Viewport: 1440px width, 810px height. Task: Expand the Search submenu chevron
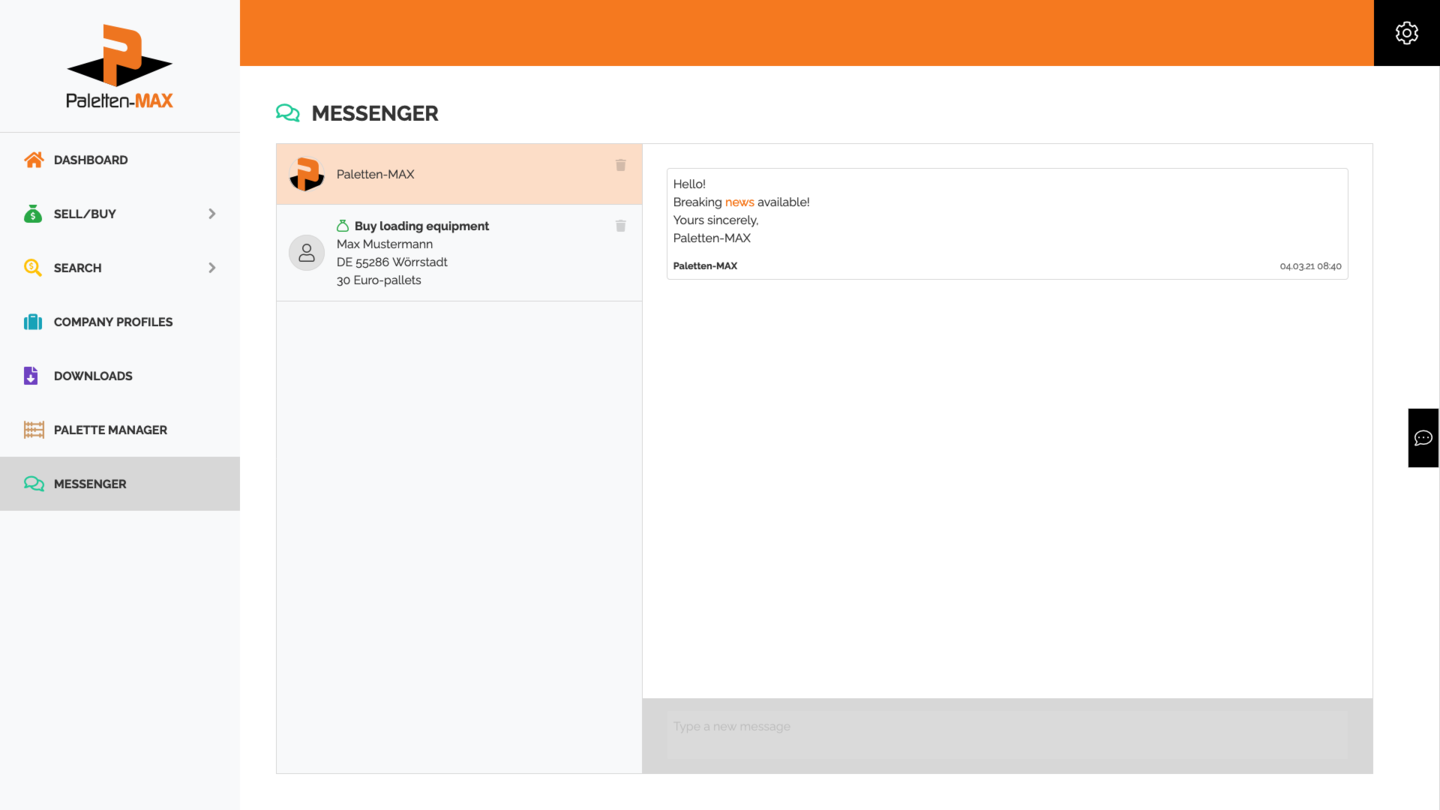[x=212, y=268]
